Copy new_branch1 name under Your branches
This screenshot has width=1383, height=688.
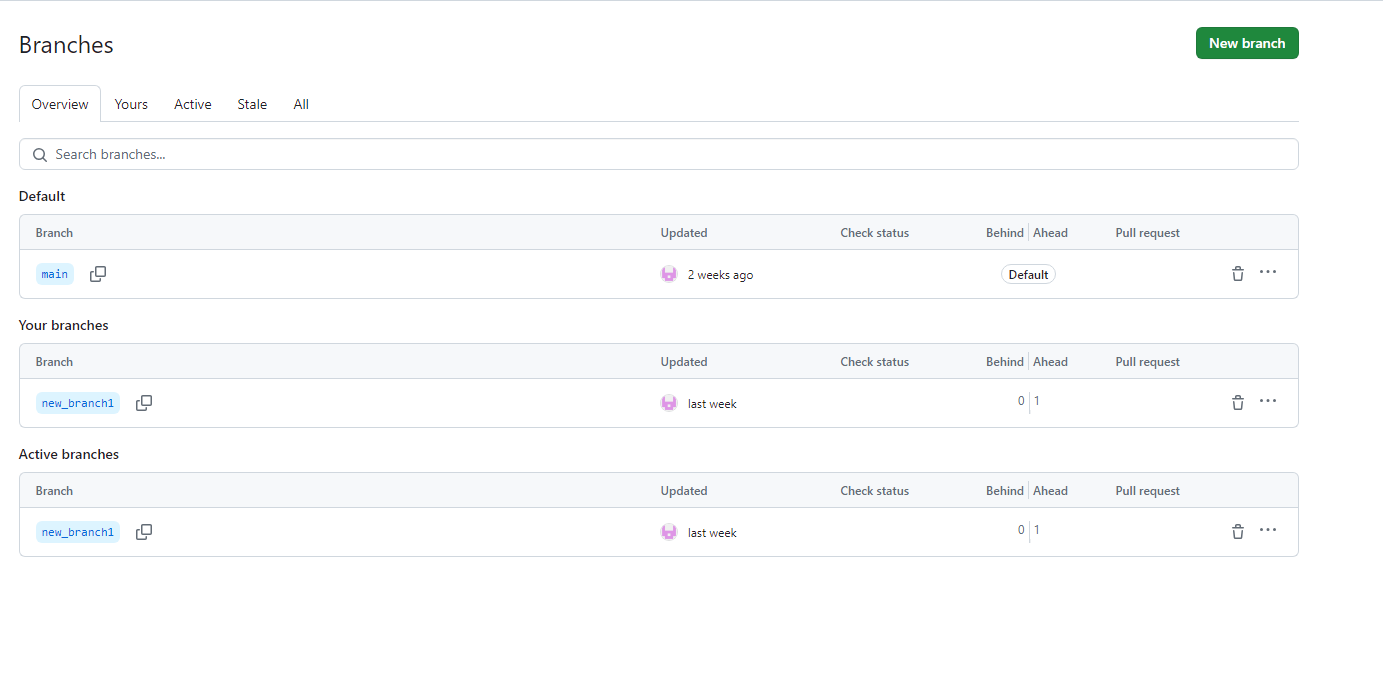point(144,403)
